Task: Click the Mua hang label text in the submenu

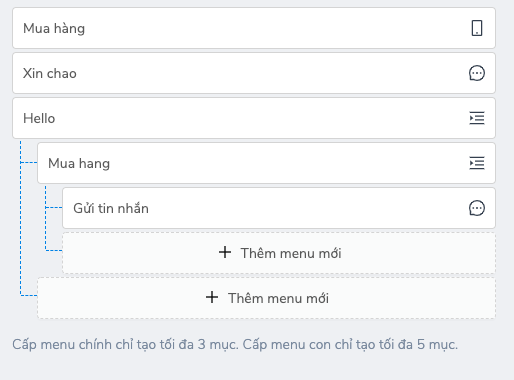Action: (x=79, y=164)
